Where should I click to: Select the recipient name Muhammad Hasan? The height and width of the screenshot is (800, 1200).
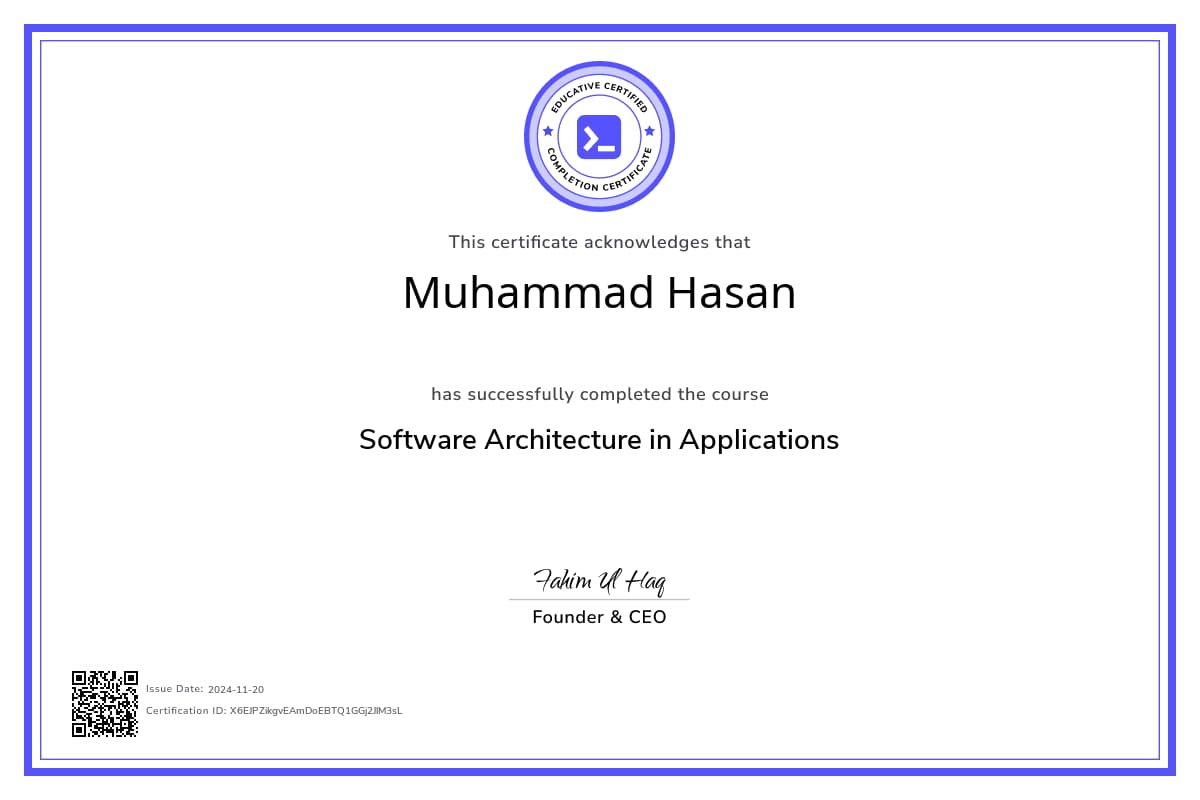599,293
